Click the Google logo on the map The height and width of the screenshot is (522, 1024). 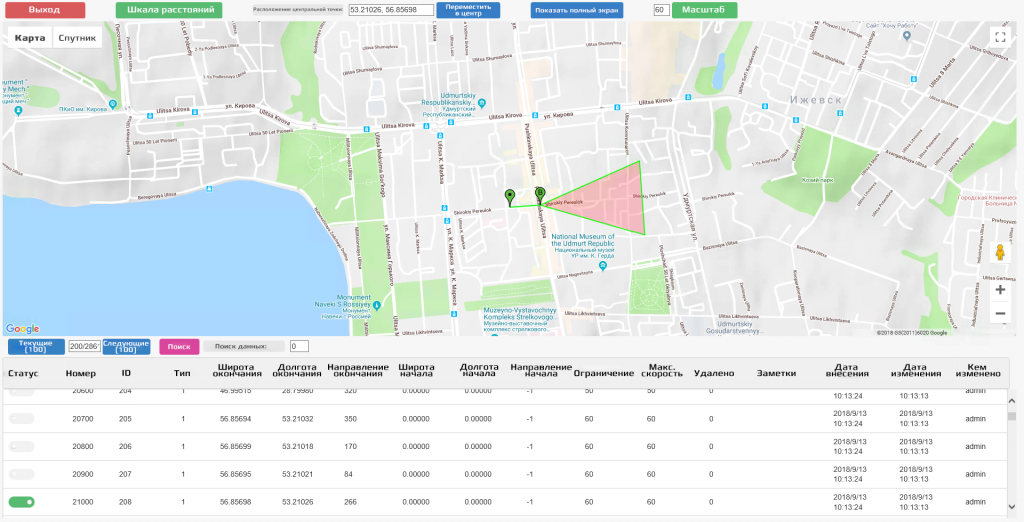coord(22,329)
